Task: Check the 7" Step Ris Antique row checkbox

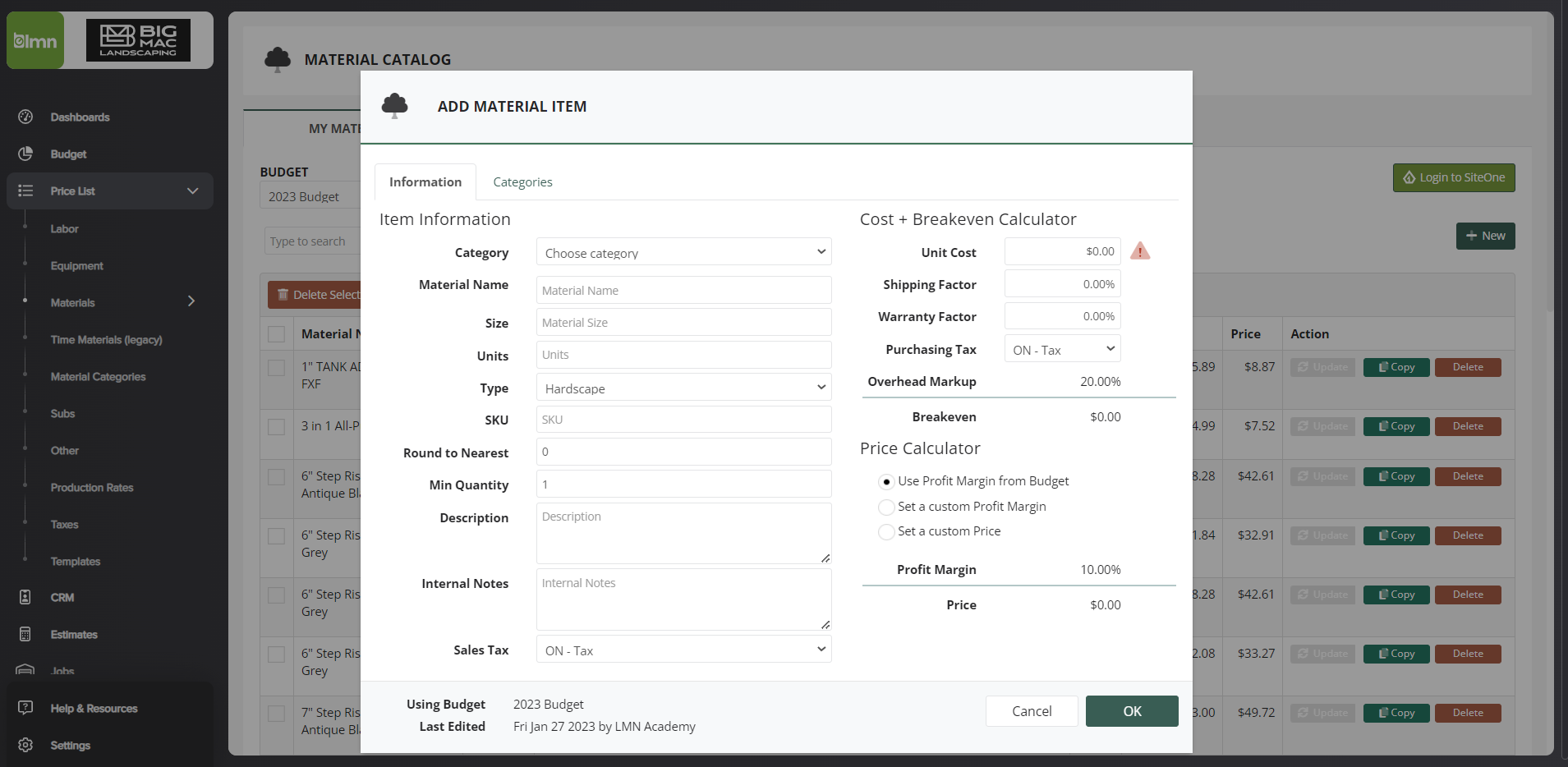Action: [277, 714]
